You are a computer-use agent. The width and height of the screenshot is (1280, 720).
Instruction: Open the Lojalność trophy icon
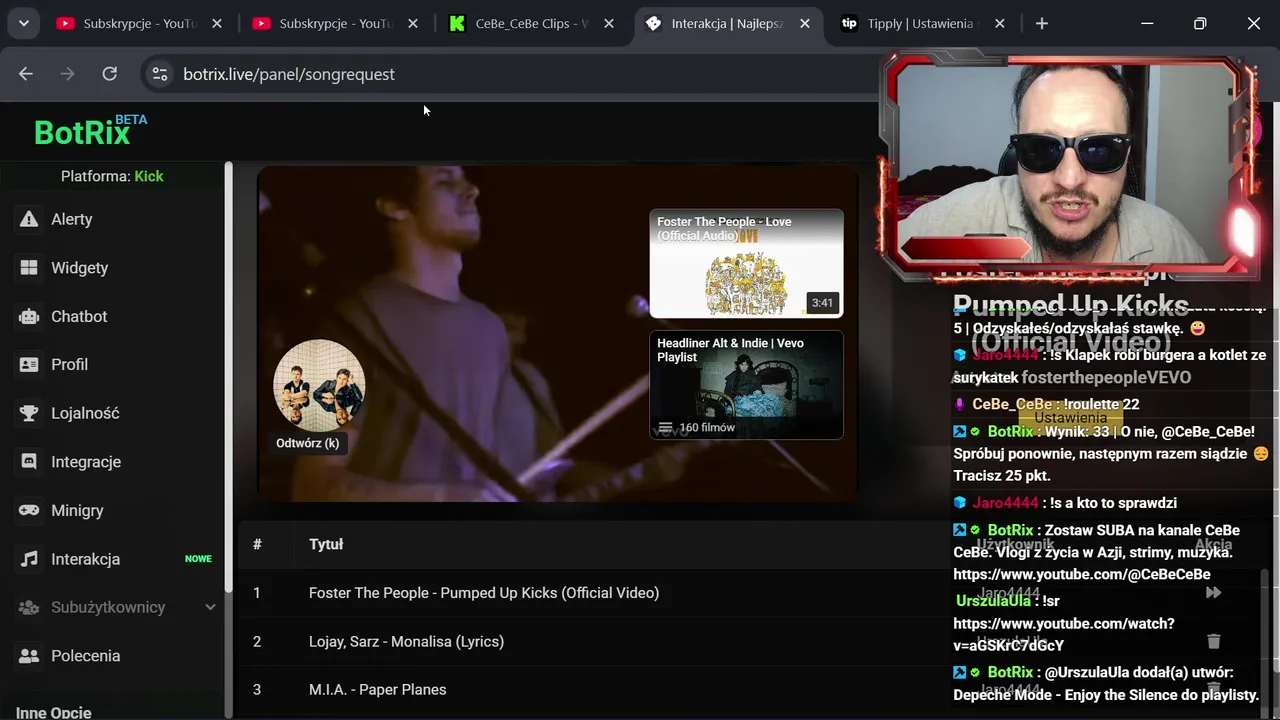[x=29, y=413]
